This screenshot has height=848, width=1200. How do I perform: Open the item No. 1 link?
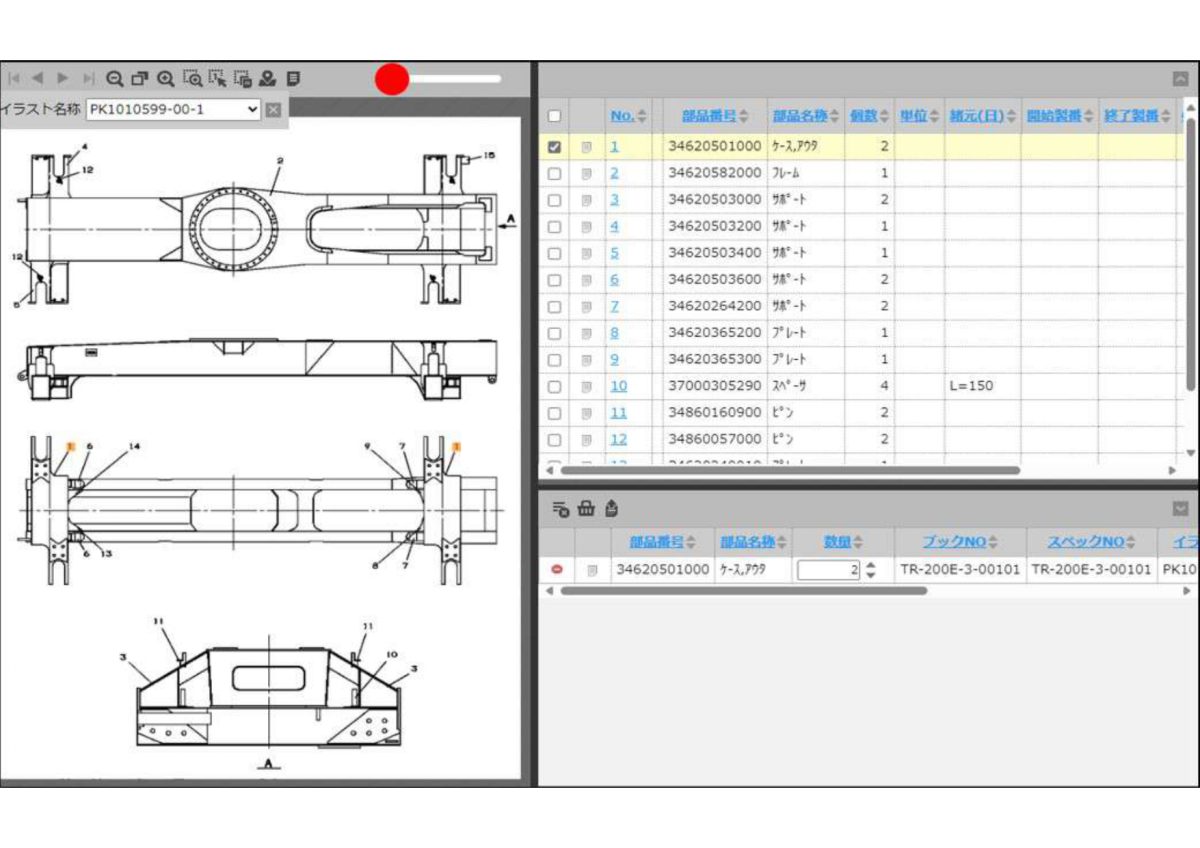pos(614,147)
